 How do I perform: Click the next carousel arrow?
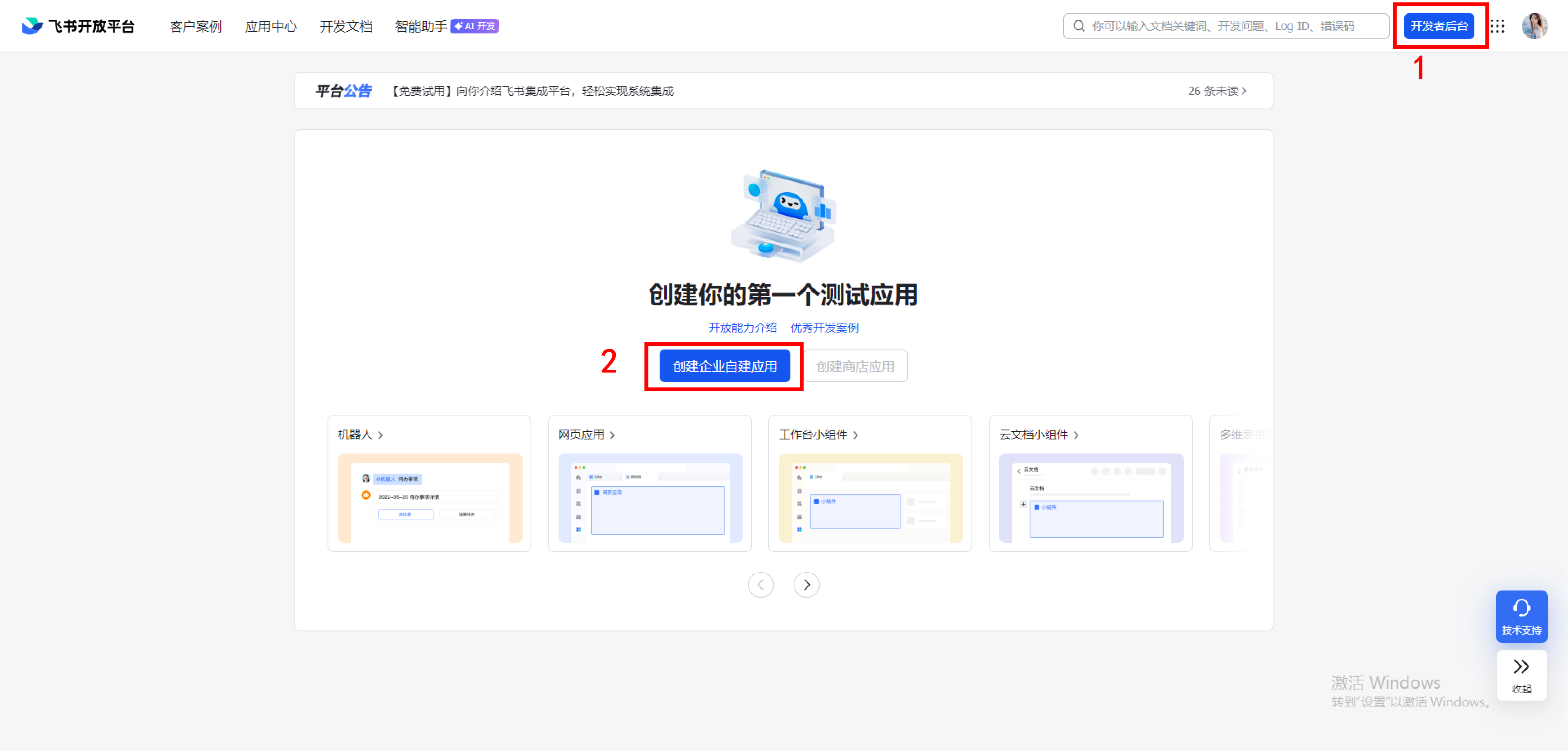point(806,584)
